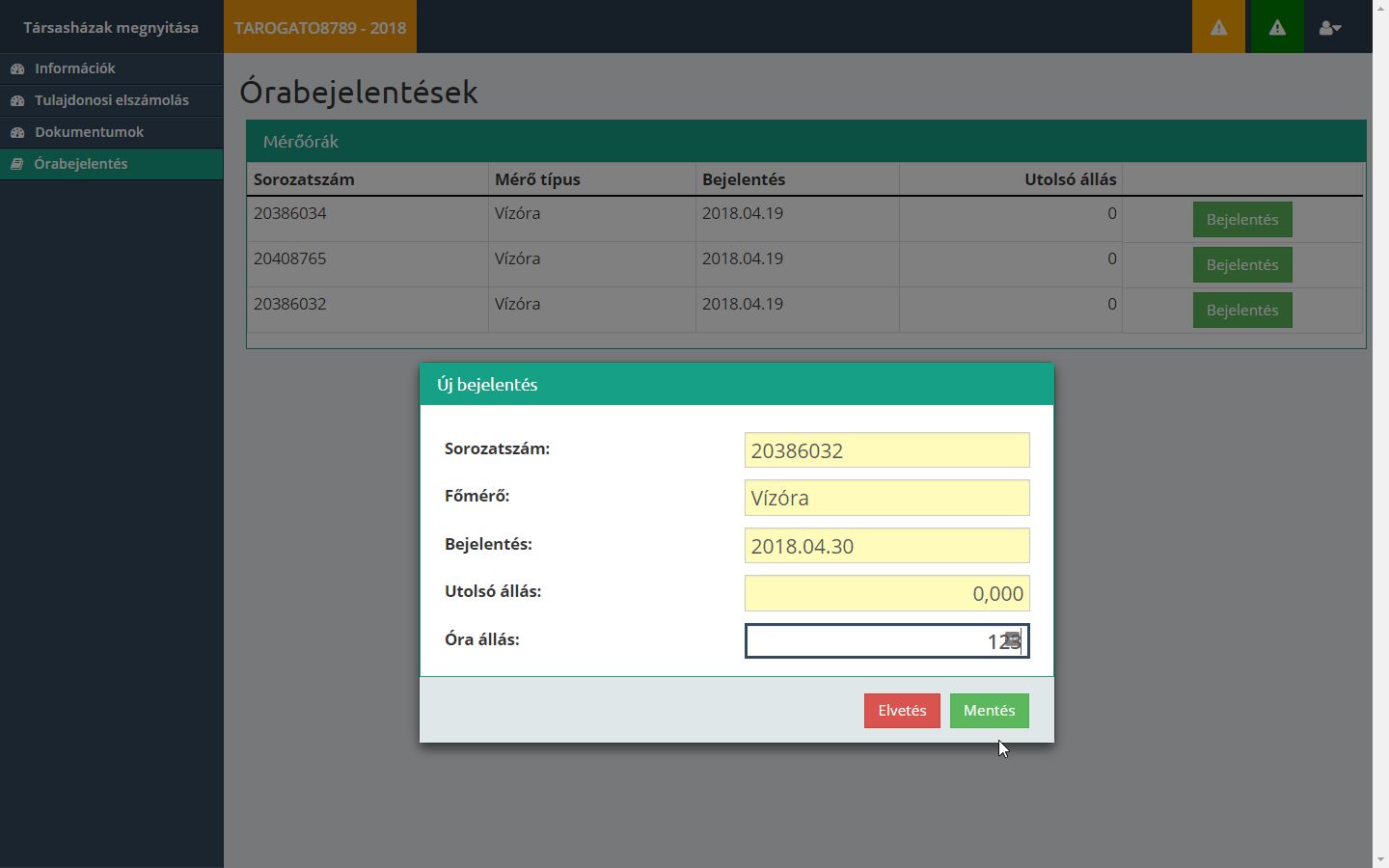Click the Információk dashboard icon
Image resolution: width=1389 pixels, height=868 pixels.
tap(17, 68)
